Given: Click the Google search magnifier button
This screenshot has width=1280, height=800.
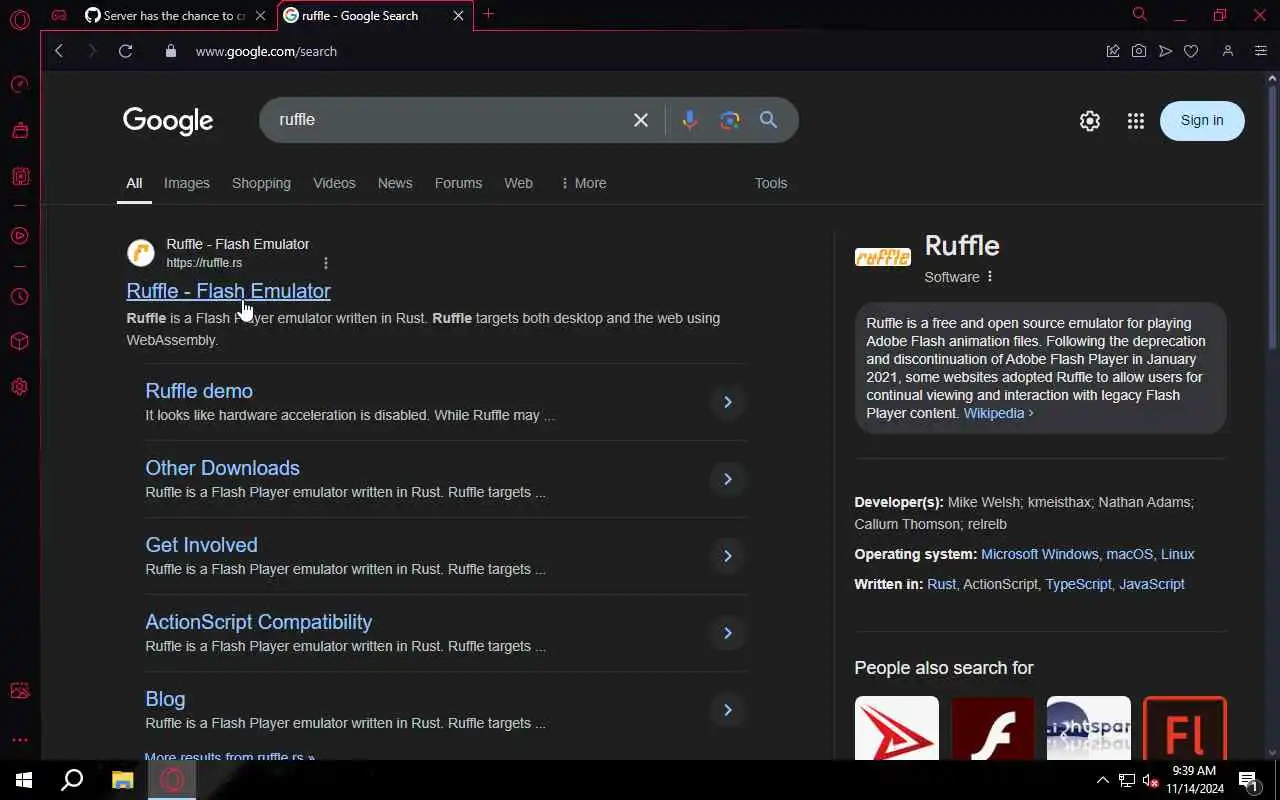Looking at the screenshot, I should (768, 120).
